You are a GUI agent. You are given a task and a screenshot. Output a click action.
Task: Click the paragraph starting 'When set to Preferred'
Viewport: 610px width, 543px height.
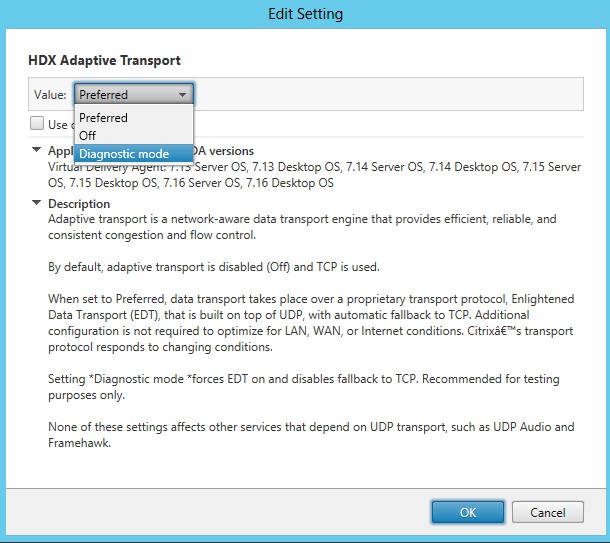pyautogui.click(x=300, y=320)
